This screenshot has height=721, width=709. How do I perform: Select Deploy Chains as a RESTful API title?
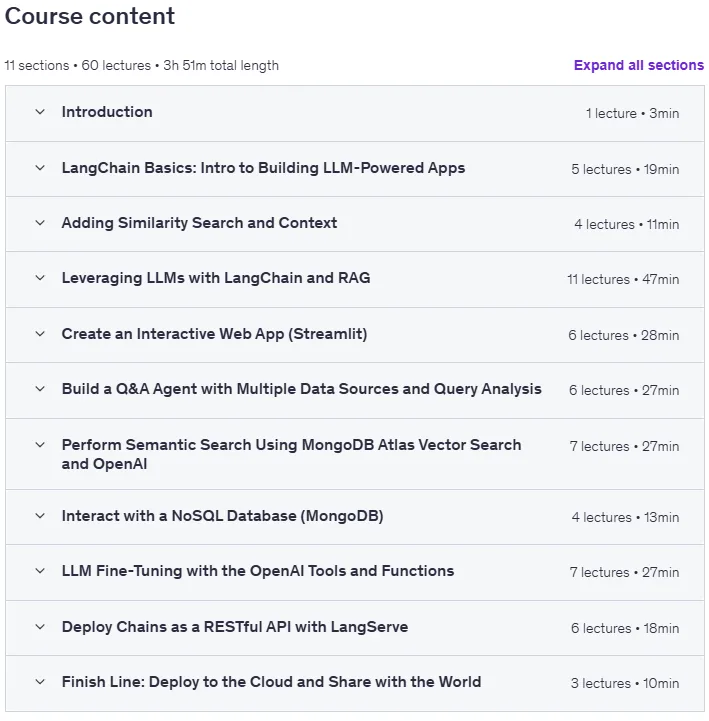pos(235,627)
